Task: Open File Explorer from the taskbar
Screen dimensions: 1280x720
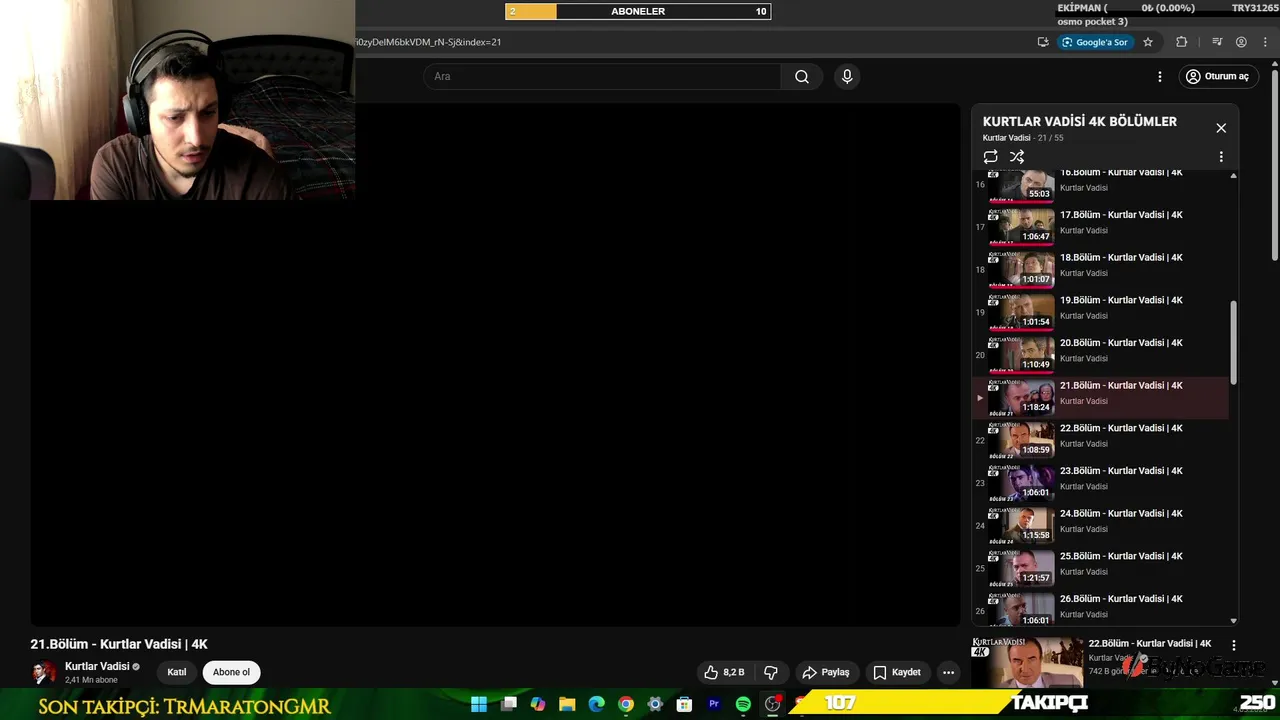Action: 567,704
